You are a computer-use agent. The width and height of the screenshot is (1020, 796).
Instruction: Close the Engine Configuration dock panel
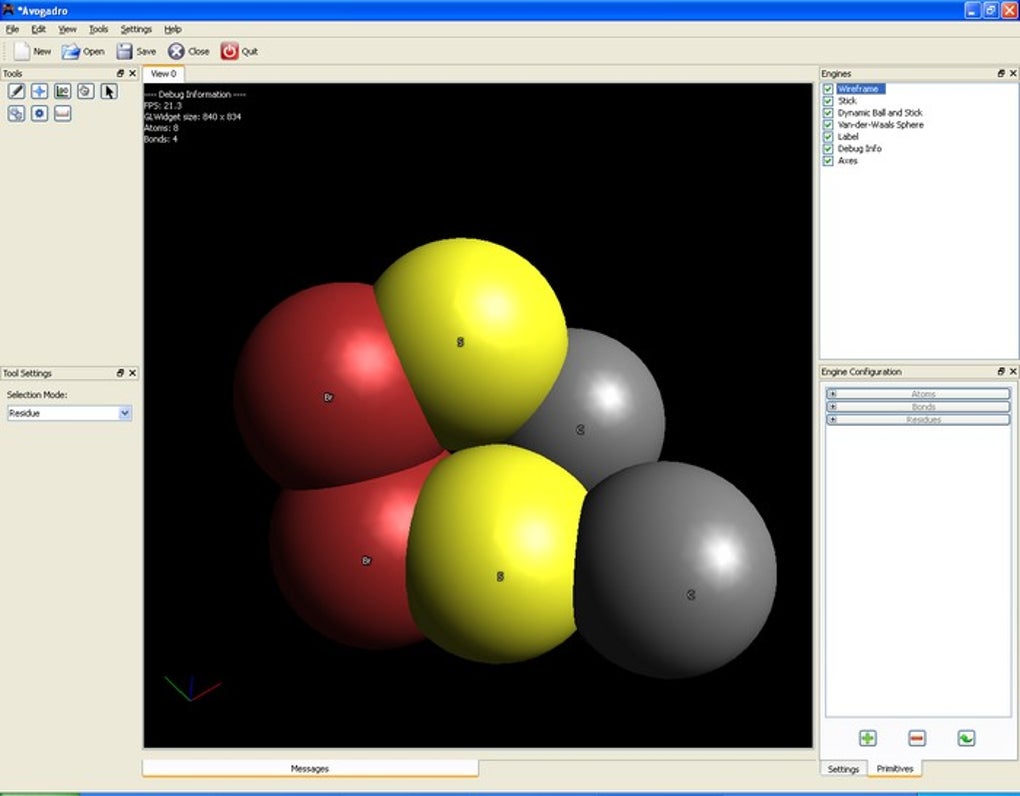click(x=1013, y=371)
